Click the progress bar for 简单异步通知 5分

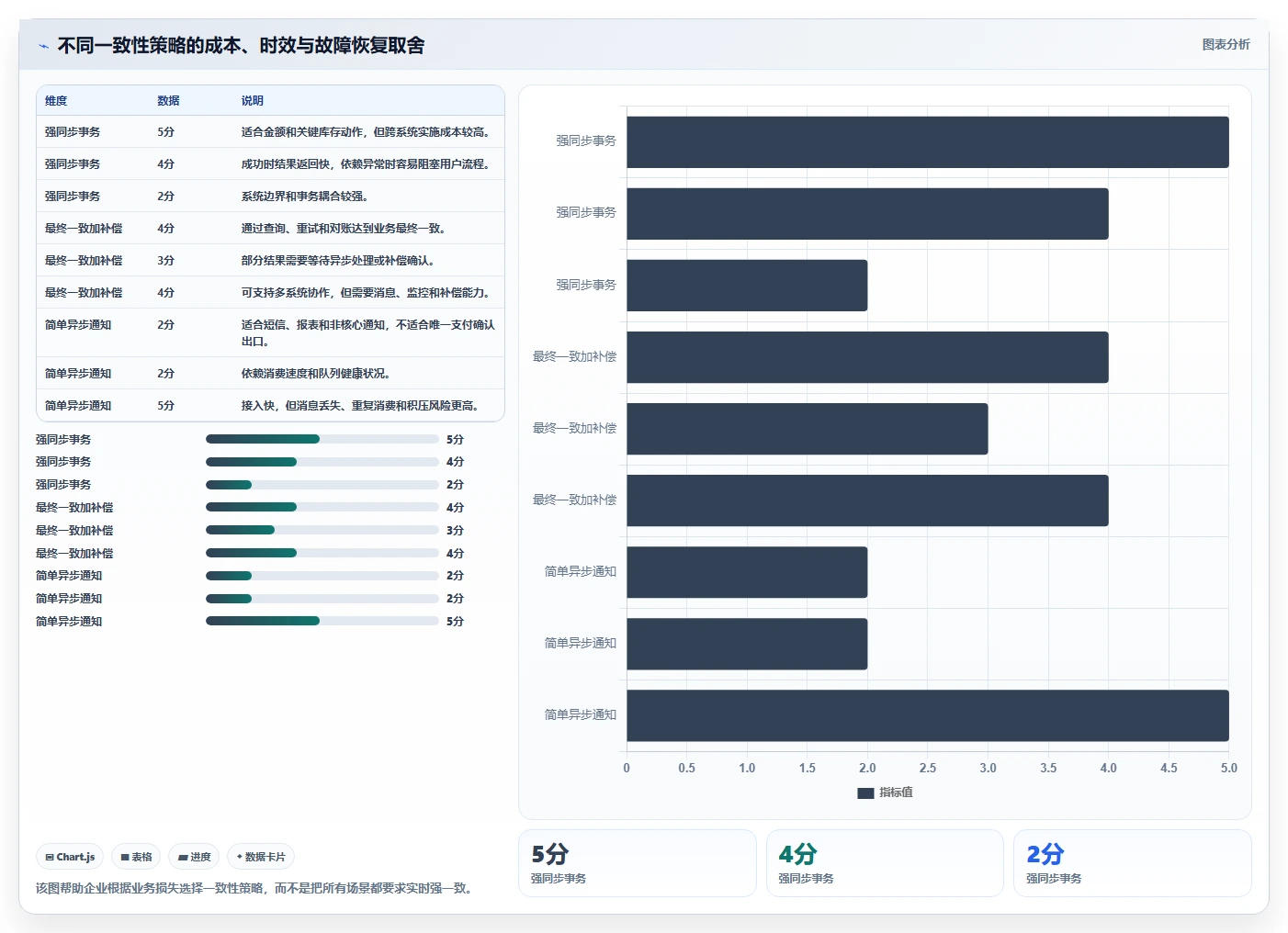tap(322, 621)
